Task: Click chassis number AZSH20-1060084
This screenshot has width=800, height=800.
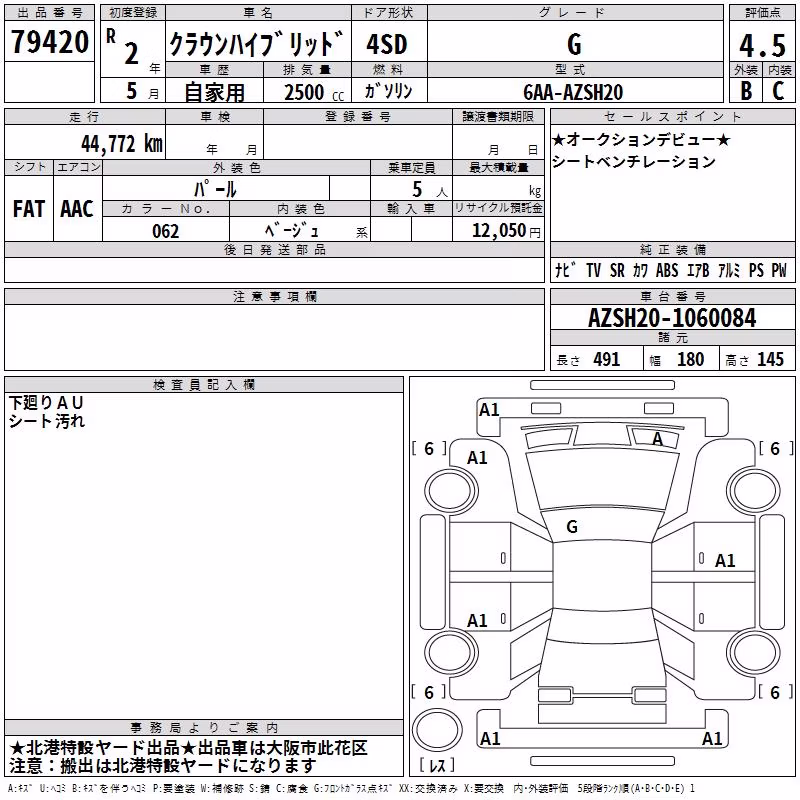Action: click(672, 318)
